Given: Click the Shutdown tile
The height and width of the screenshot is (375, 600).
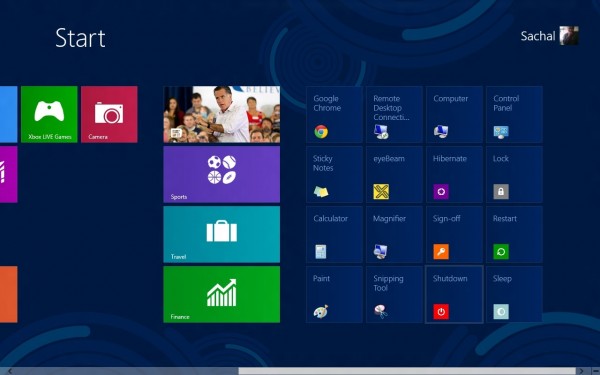Looking at the screenshot, I should click(454, 295).
